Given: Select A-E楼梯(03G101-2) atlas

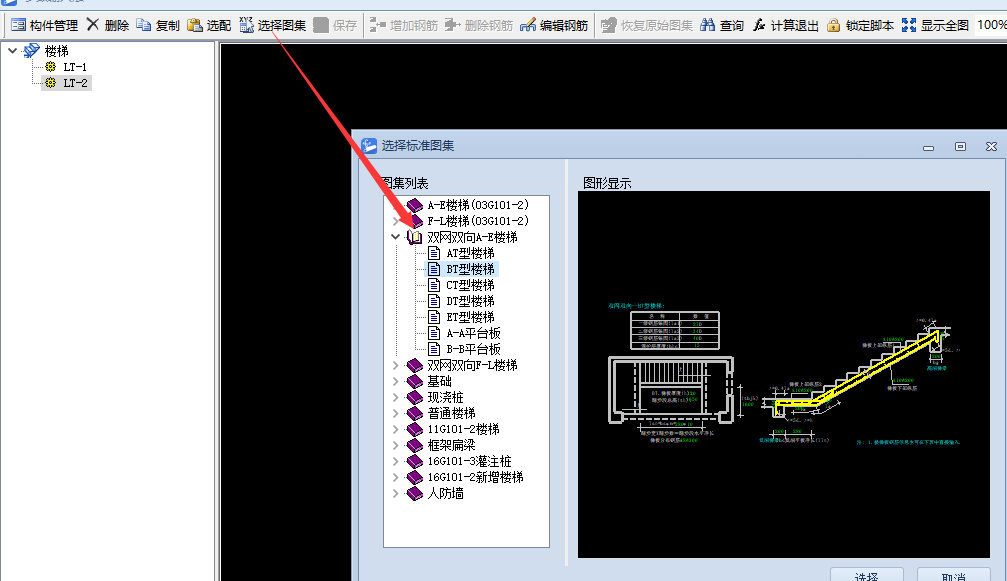Looking at the screenshot, I should tap(478, 205).
